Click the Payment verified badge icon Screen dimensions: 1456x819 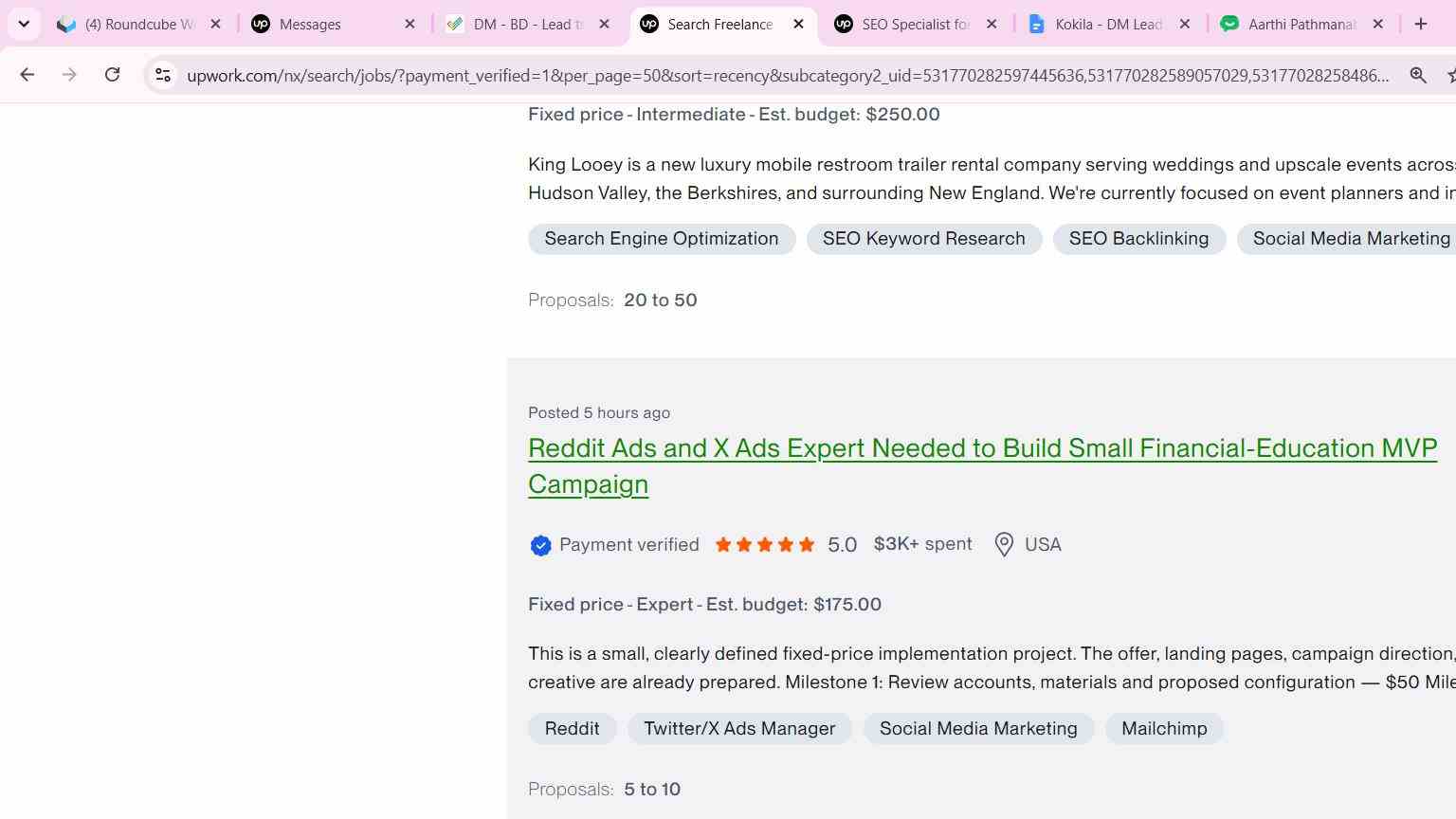click(540, 545)
